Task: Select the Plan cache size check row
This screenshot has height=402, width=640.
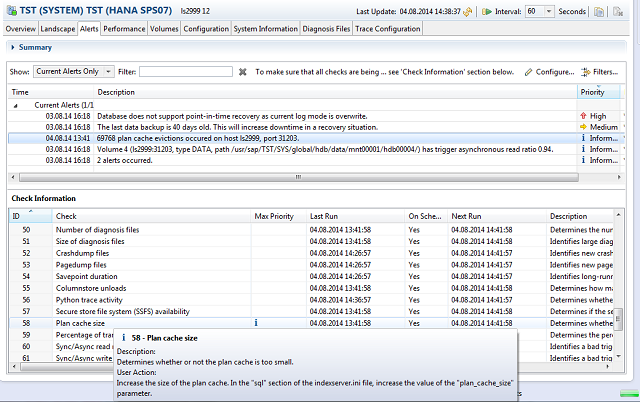Action: (x=311, y=323)
